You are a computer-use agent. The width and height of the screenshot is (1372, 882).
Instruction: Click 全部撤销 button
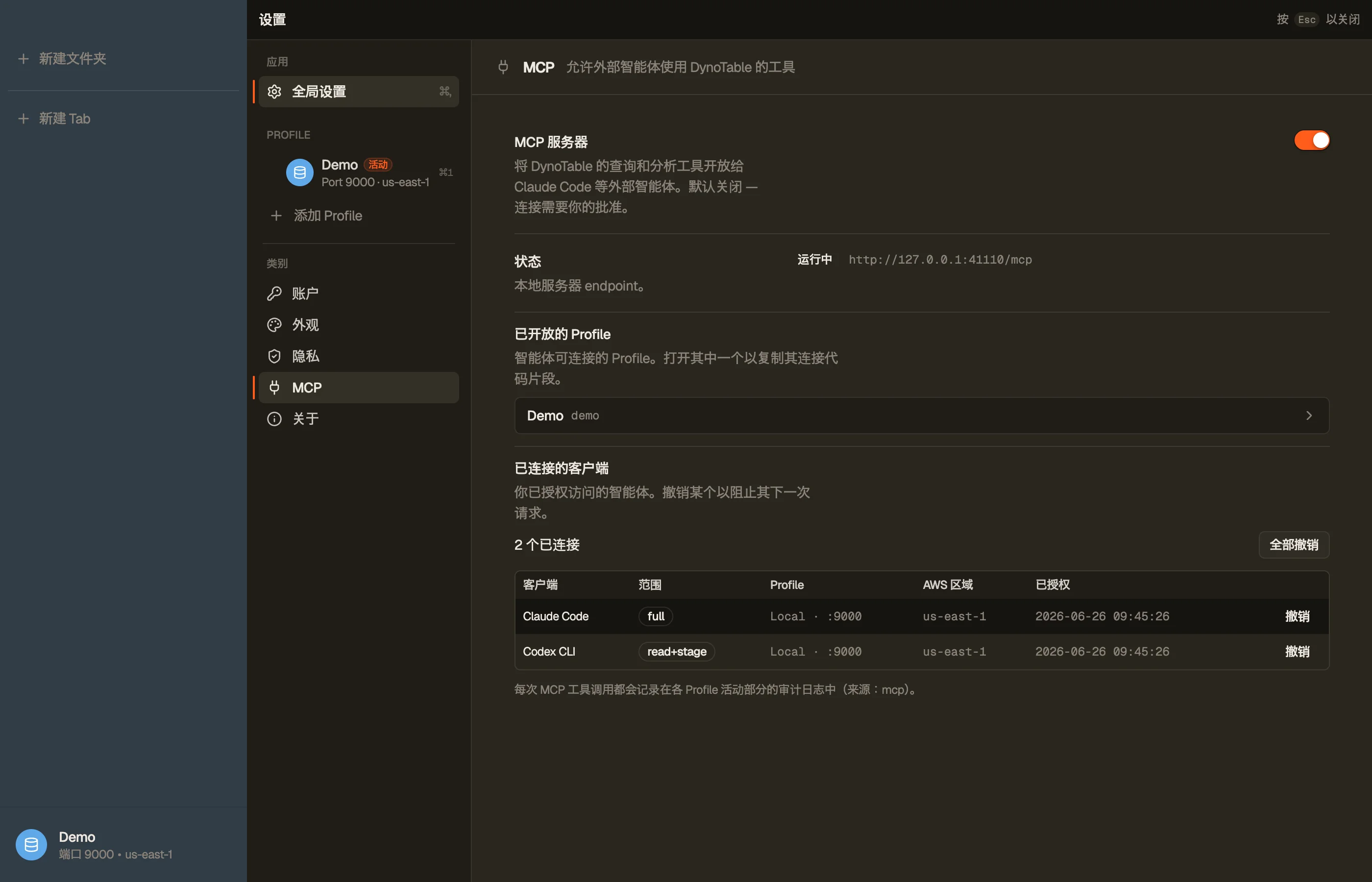[x=1294, y=545]
